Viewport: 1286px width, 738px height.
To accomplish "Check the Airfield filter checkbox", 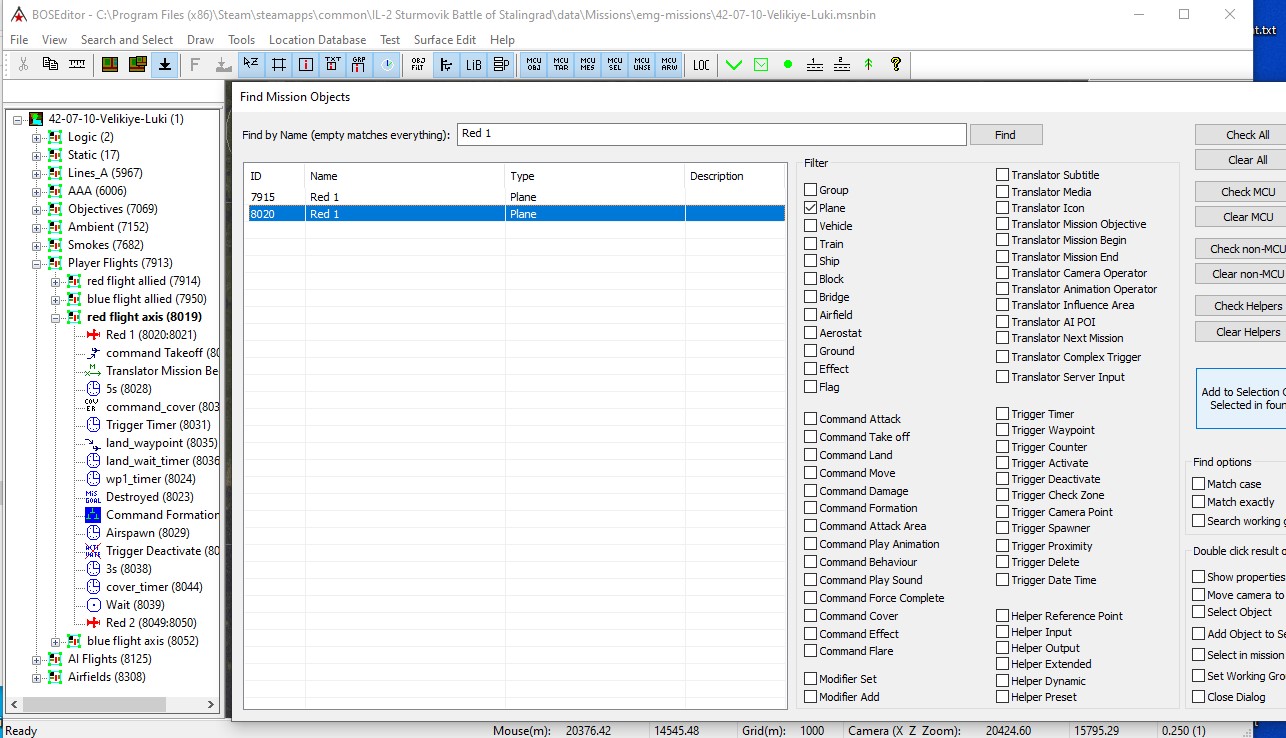I will 811,315.
